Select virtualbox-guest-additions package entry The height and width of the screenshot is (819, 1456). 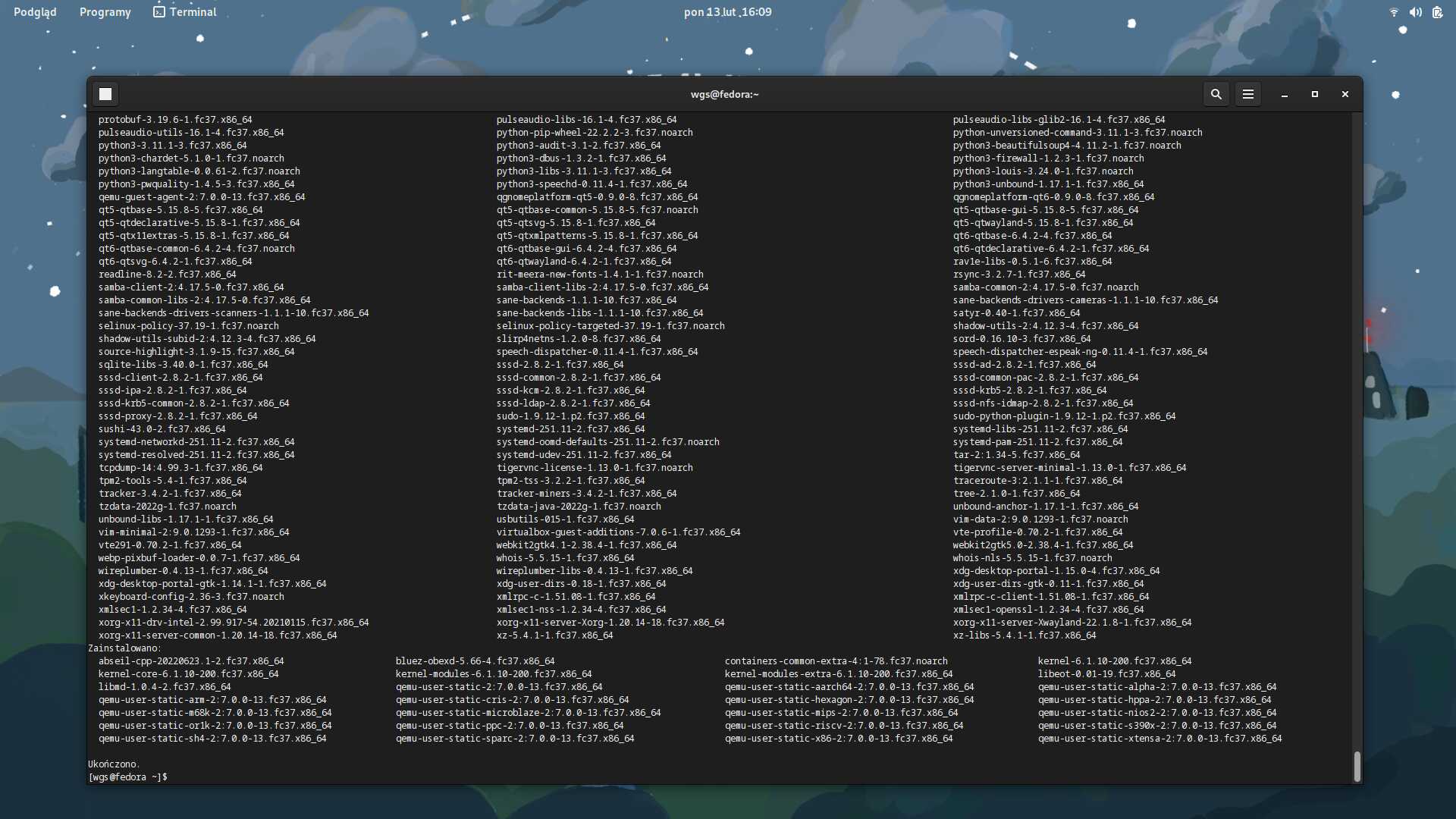(619, 532)
